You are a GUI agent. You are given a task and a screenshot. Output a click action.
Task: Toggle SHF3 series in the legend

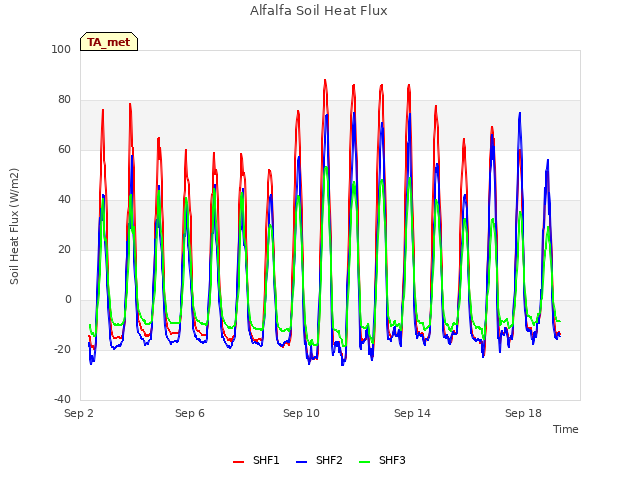tap(382, 460)
